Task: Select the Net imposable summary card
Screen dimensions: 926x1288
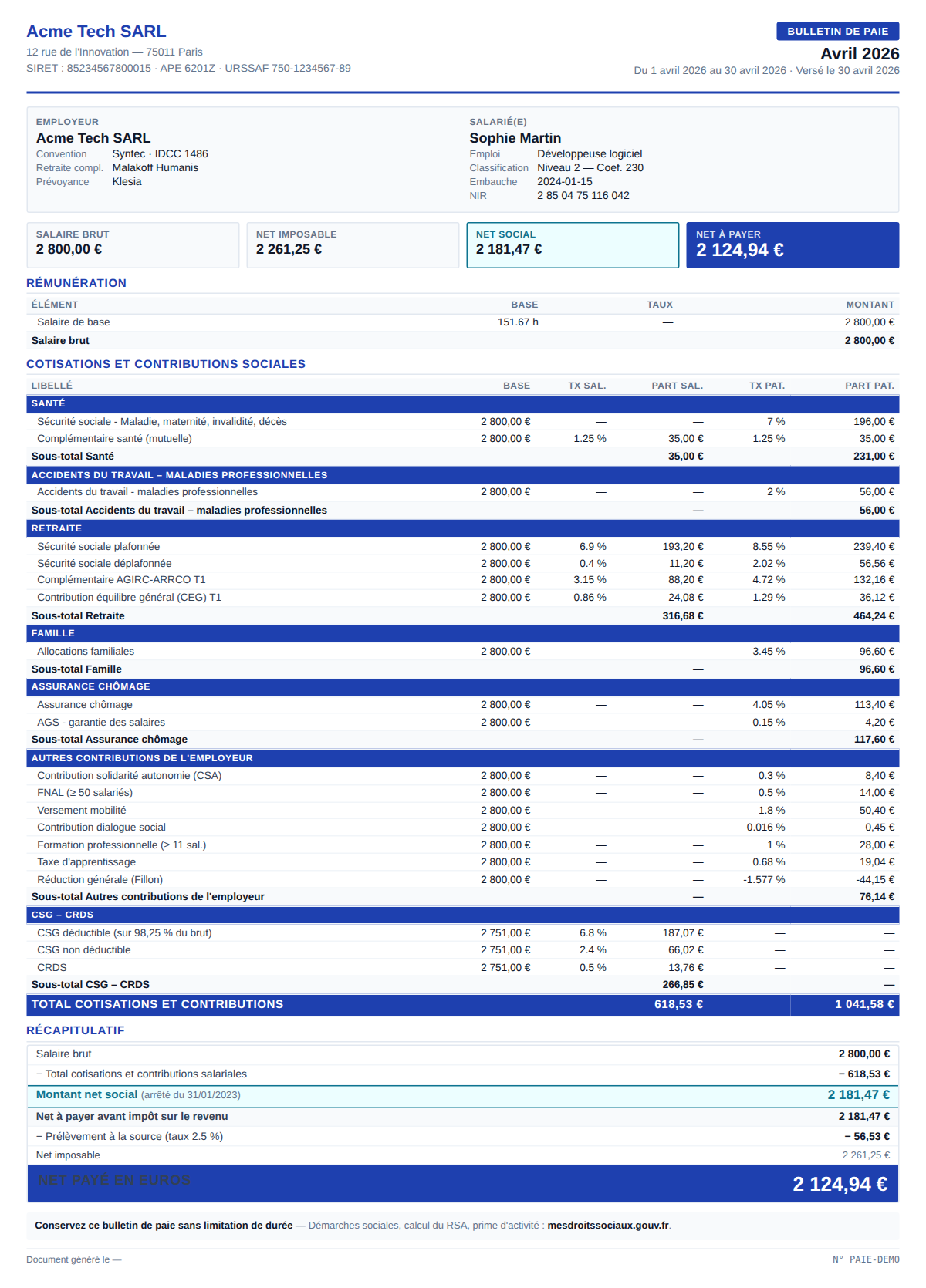Action: pos(353,245)
